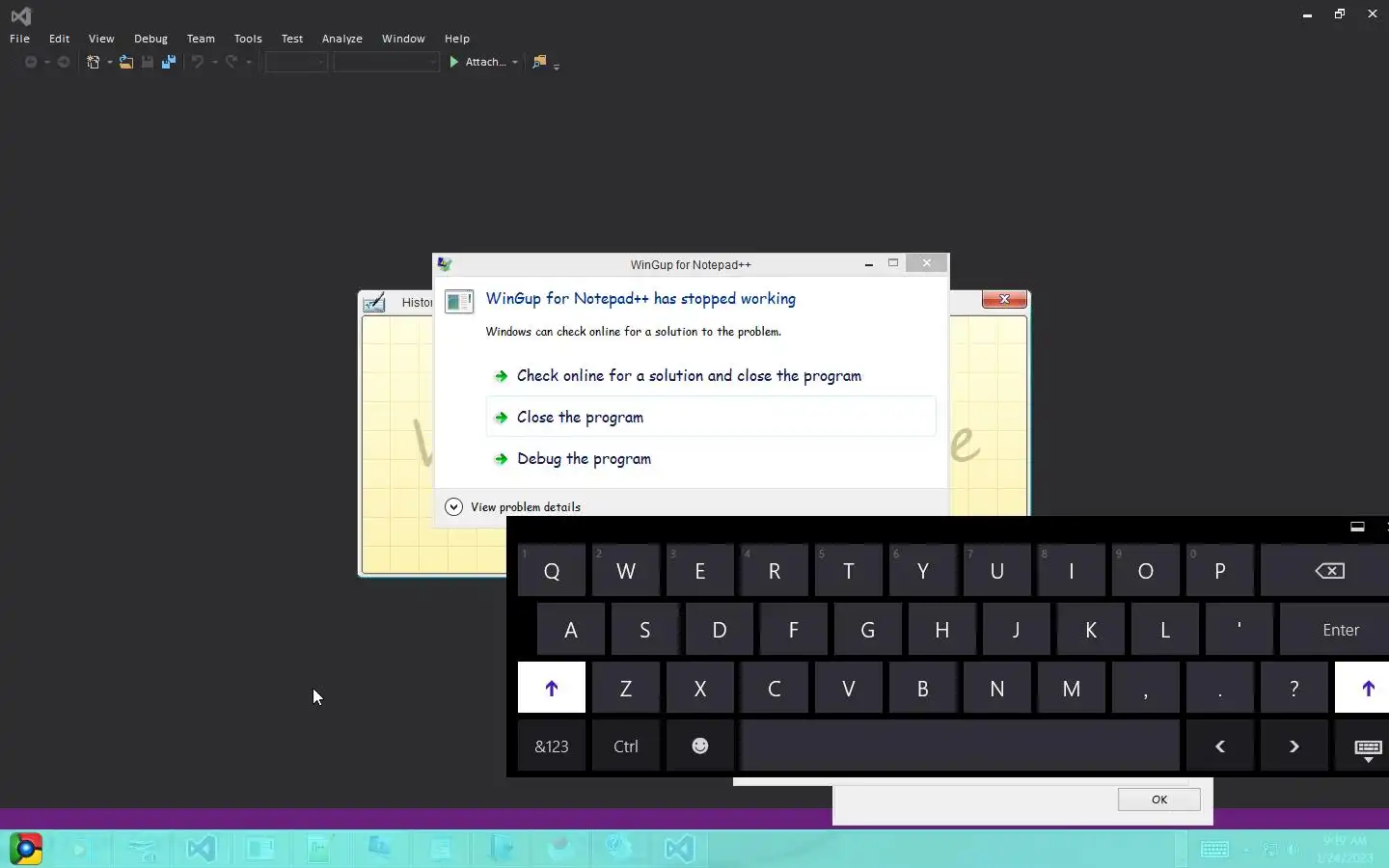Image resolution: width=1389 pixels, height=868 pixels.
Task: Click the taskbar clock showing 9:19 AM
Action: pyautogui.click(x=1345, y=849)
